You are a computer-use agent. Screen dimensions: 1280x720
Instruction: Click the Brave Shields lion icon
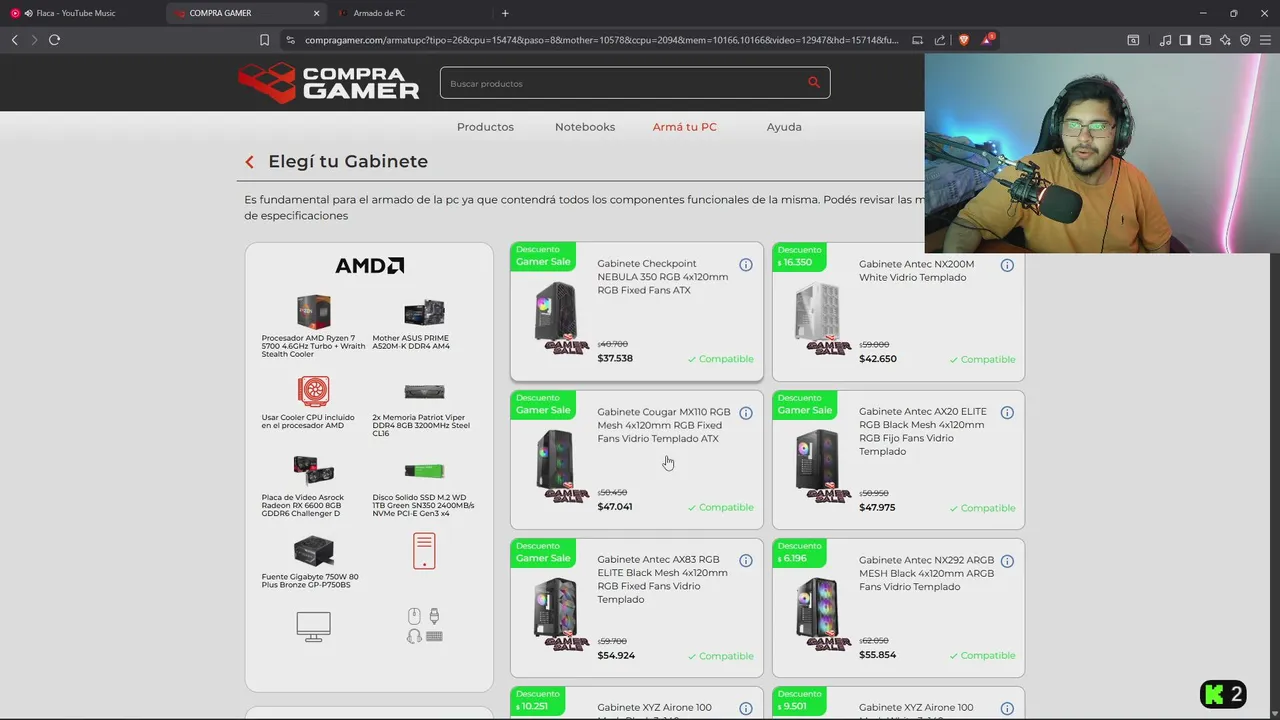click(x=964, y=40)
